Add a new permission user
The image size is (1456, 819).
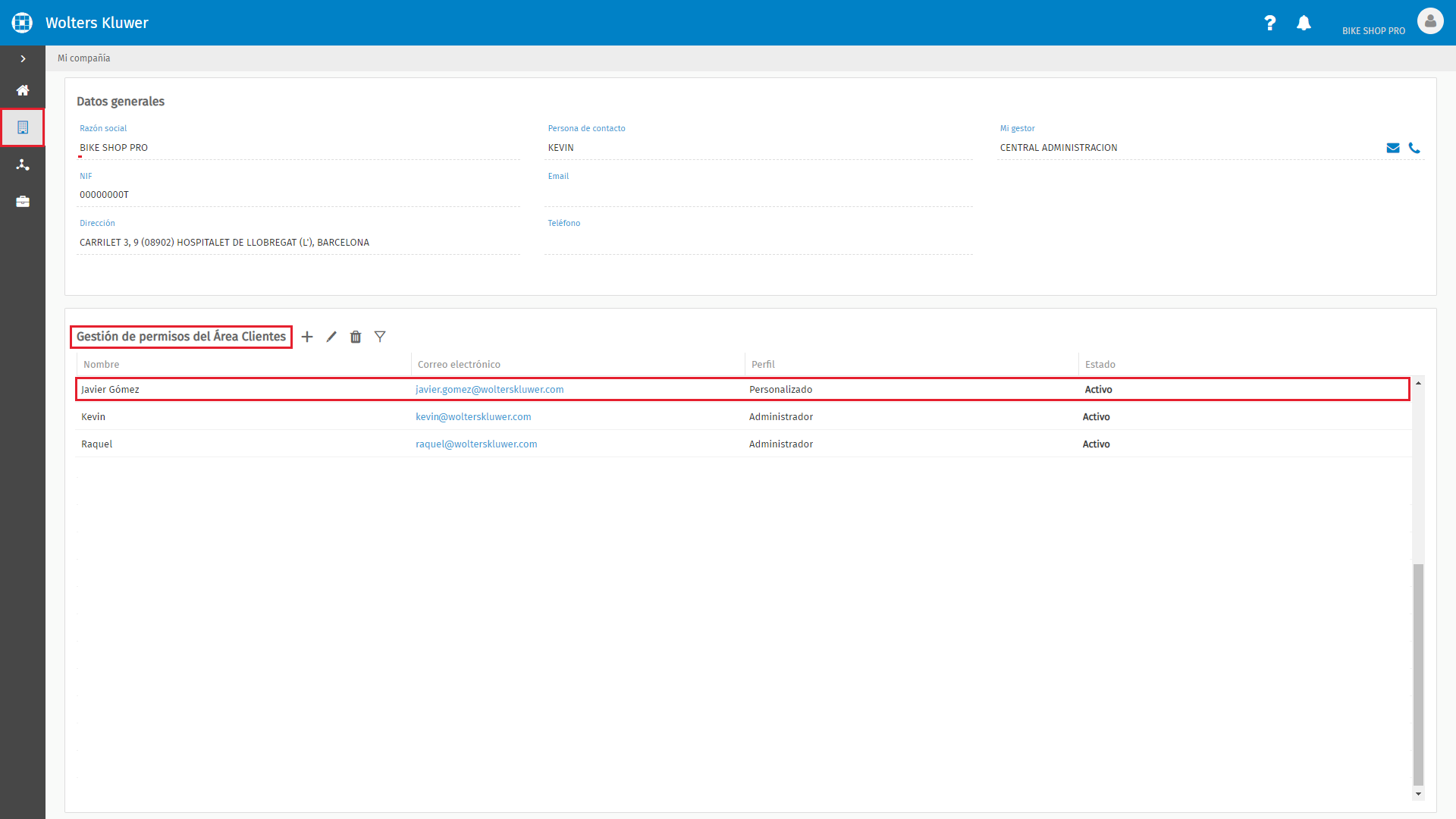tap(307, 337)
